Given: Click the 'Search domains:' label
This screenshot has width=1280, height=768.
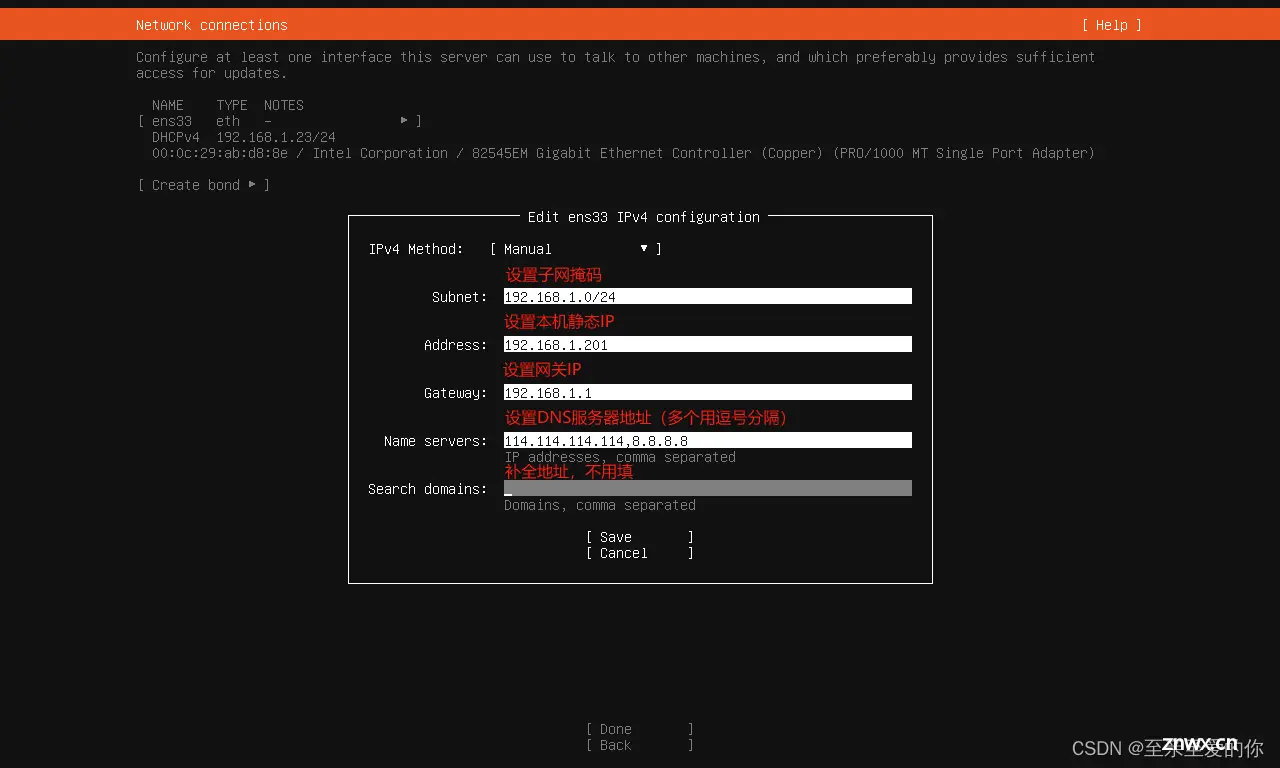Looking at the screenshot, I should [428, 489].
